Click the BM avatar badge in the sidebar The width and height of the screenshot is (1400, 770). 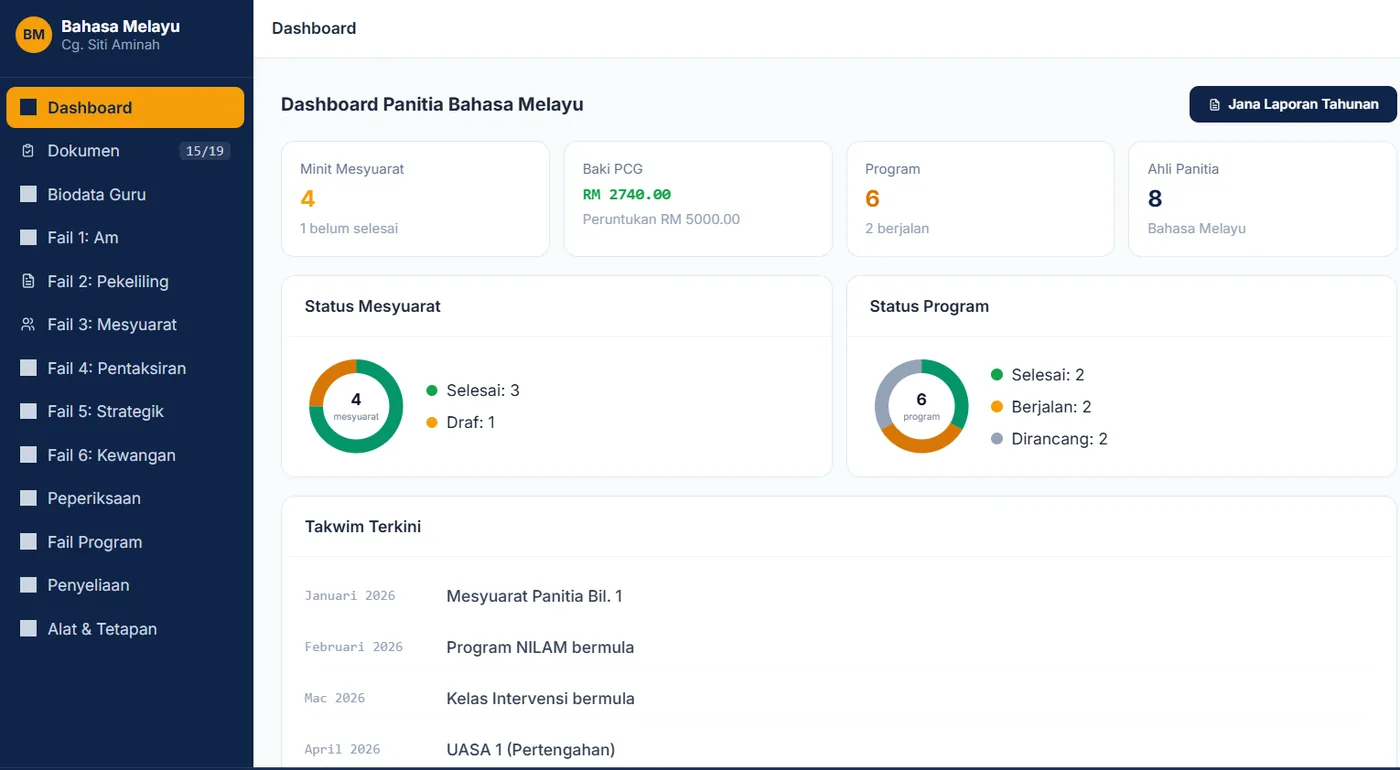34,35
